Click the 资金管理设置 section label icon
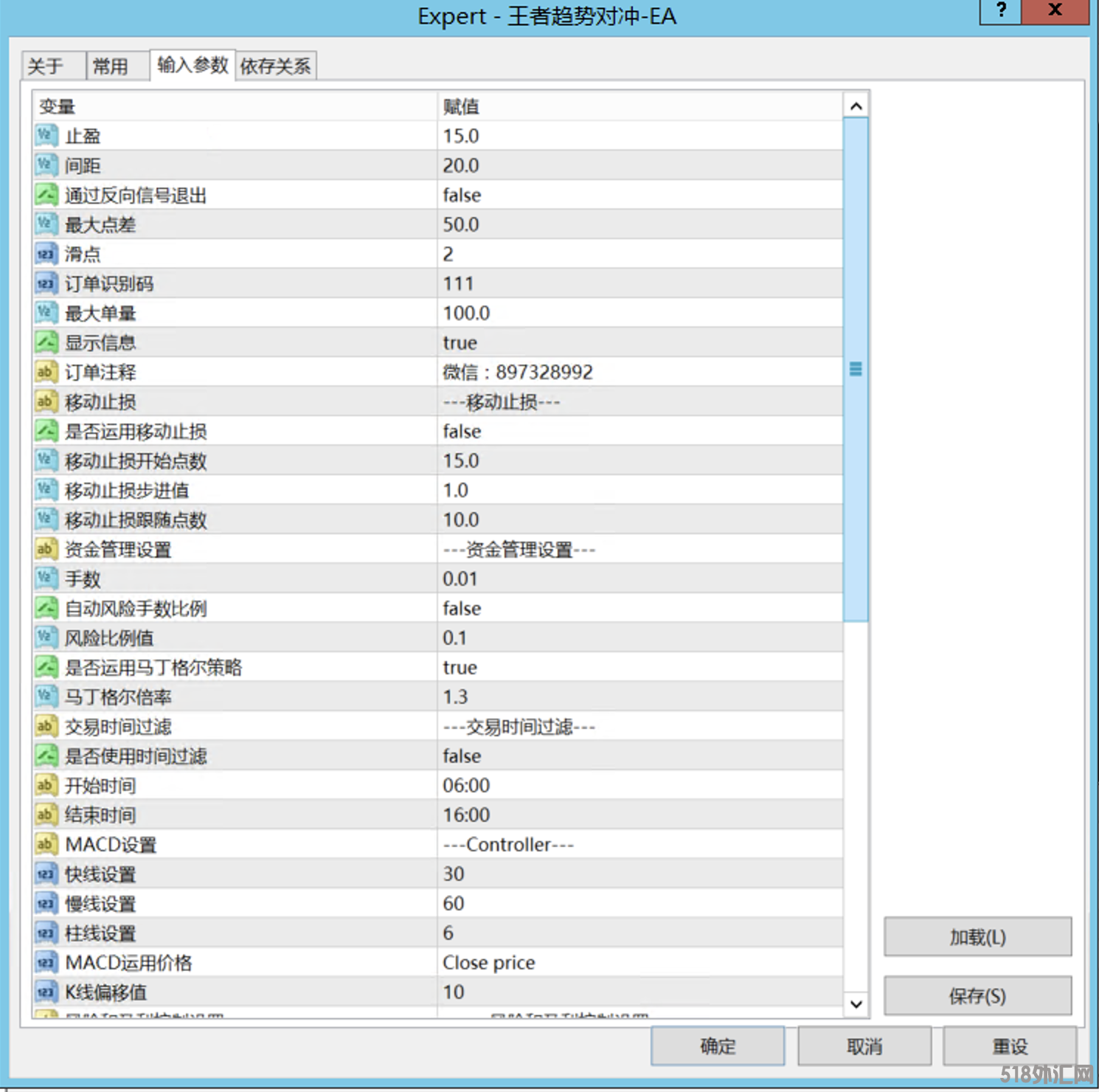1099x1092 pixels. pos(46,549)
